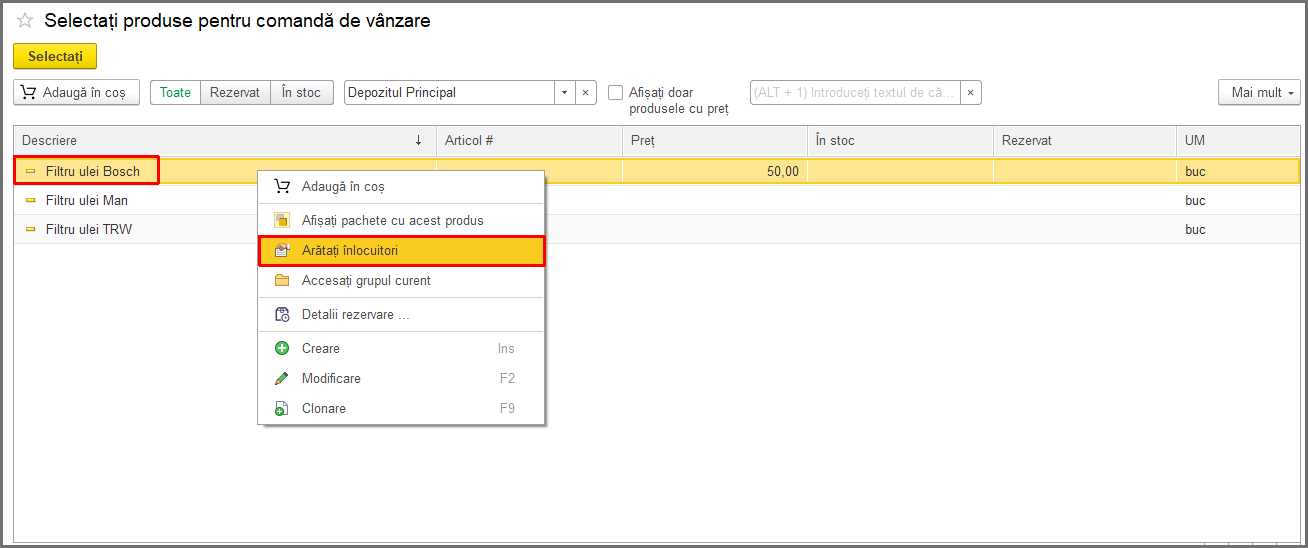1308x548 pixels.
Task: Choose Creare from context menu
Action: [401, 348]
